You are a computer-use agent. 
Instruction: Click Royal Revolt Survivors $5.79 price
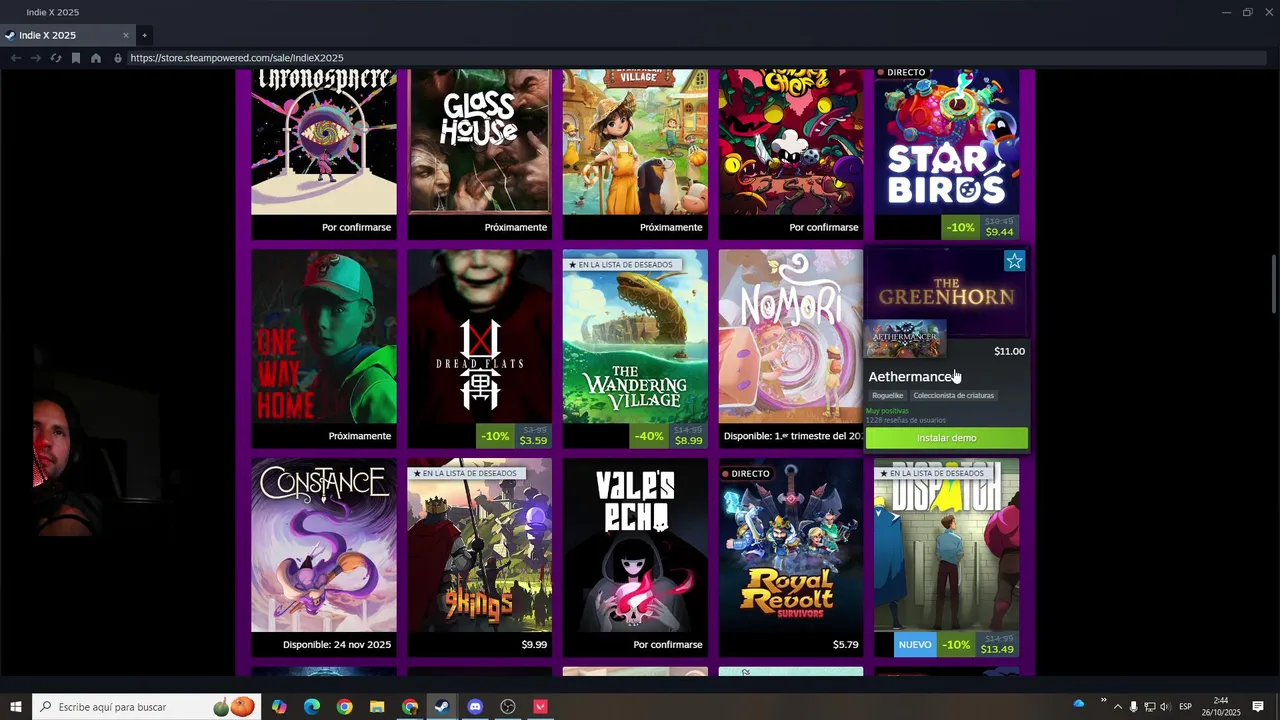[x=845, y=645]
